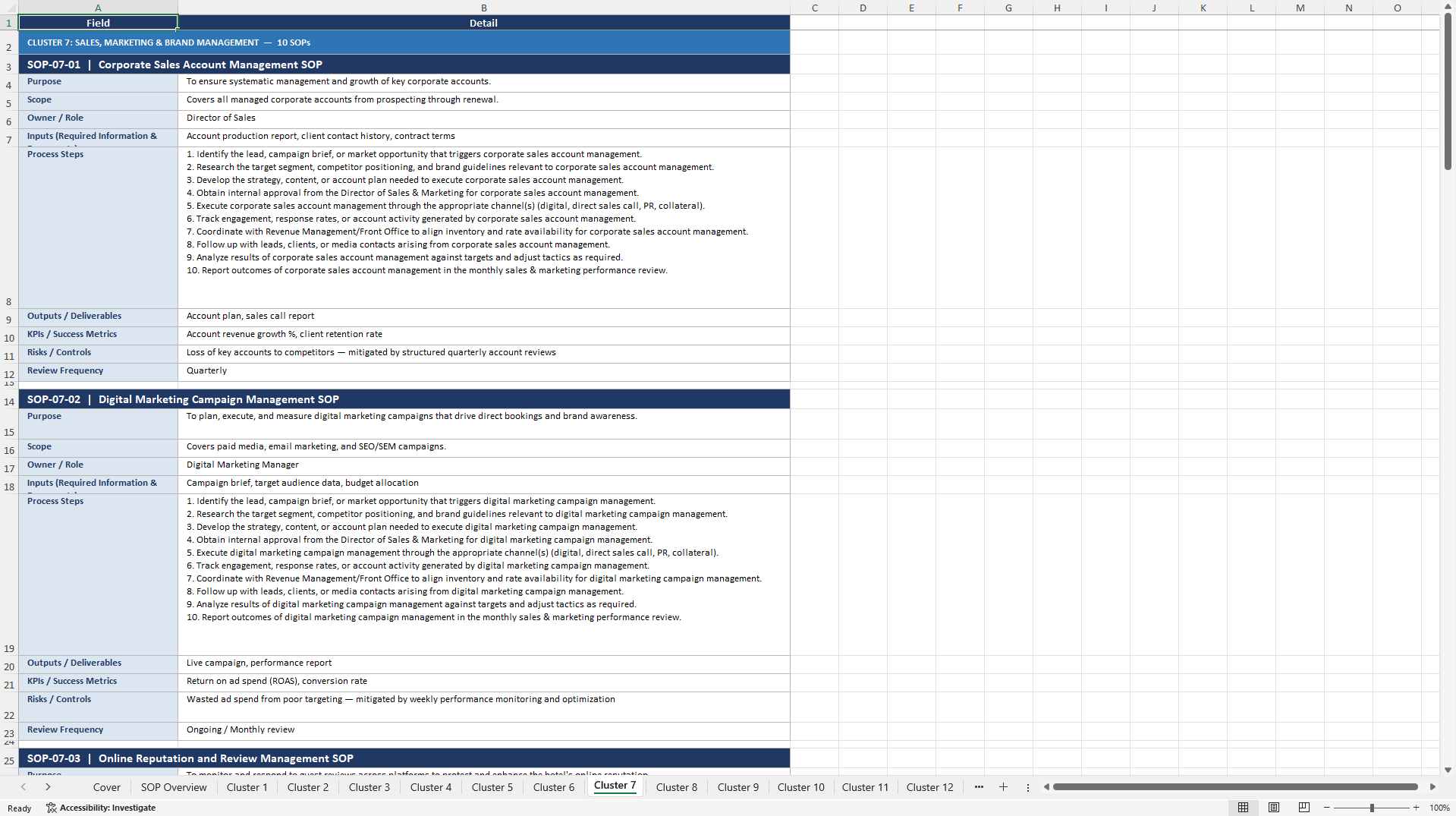Show more sheet tabs ellipsis
The height and width of the screenshot is (816, 1456).
point(979,787)
